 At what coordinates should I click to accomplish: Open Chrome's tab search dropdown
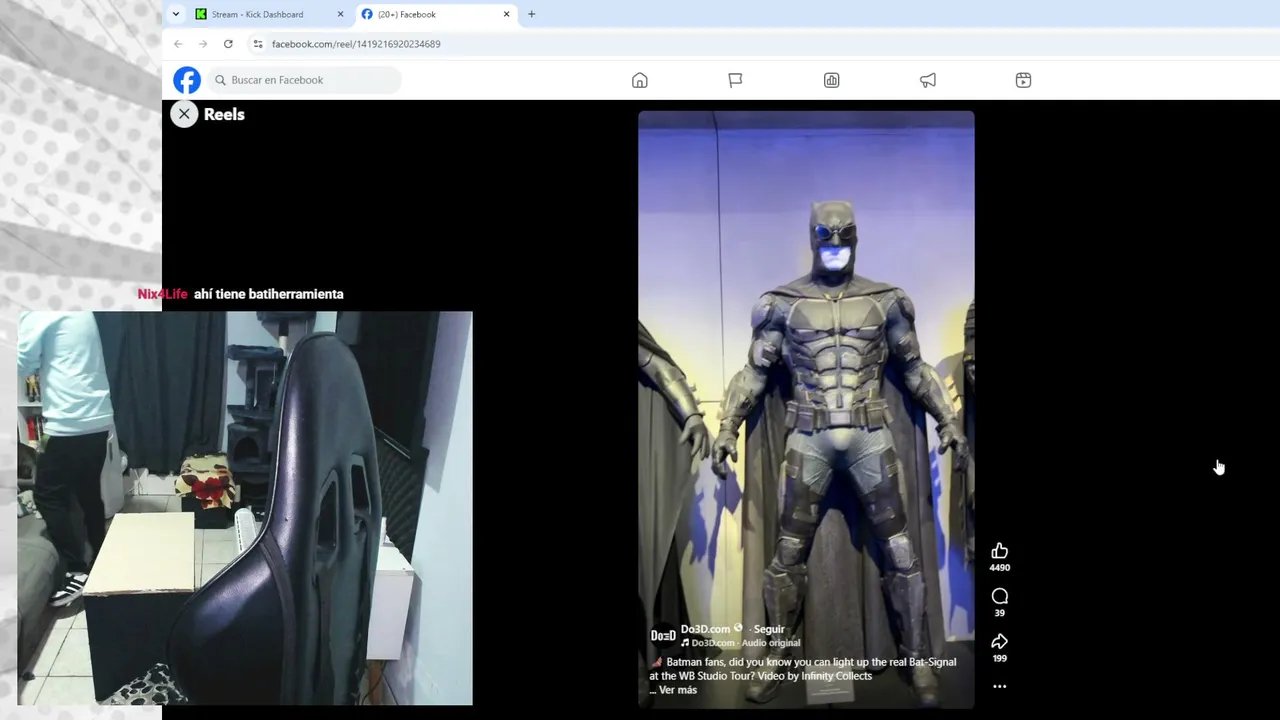pyautogui.click(x=176, y=14)
